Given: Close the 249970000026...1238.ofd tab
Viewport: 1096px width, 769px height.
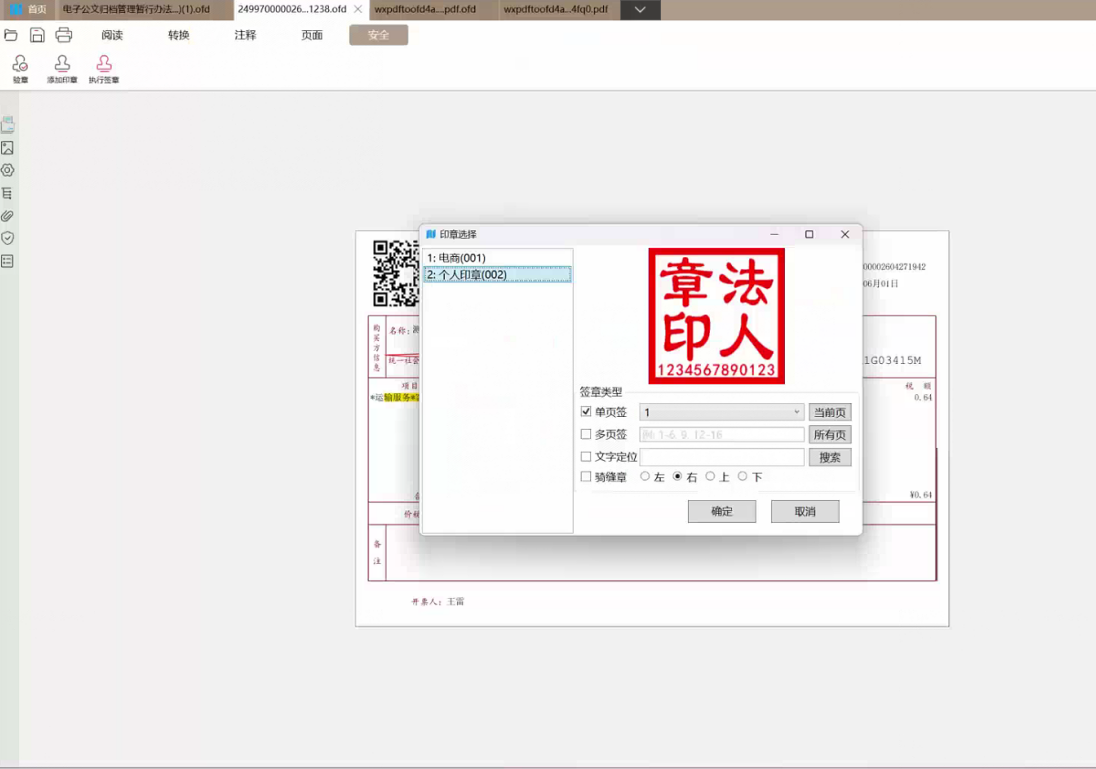Looking at the screenshot, I should tap(358, 9).
